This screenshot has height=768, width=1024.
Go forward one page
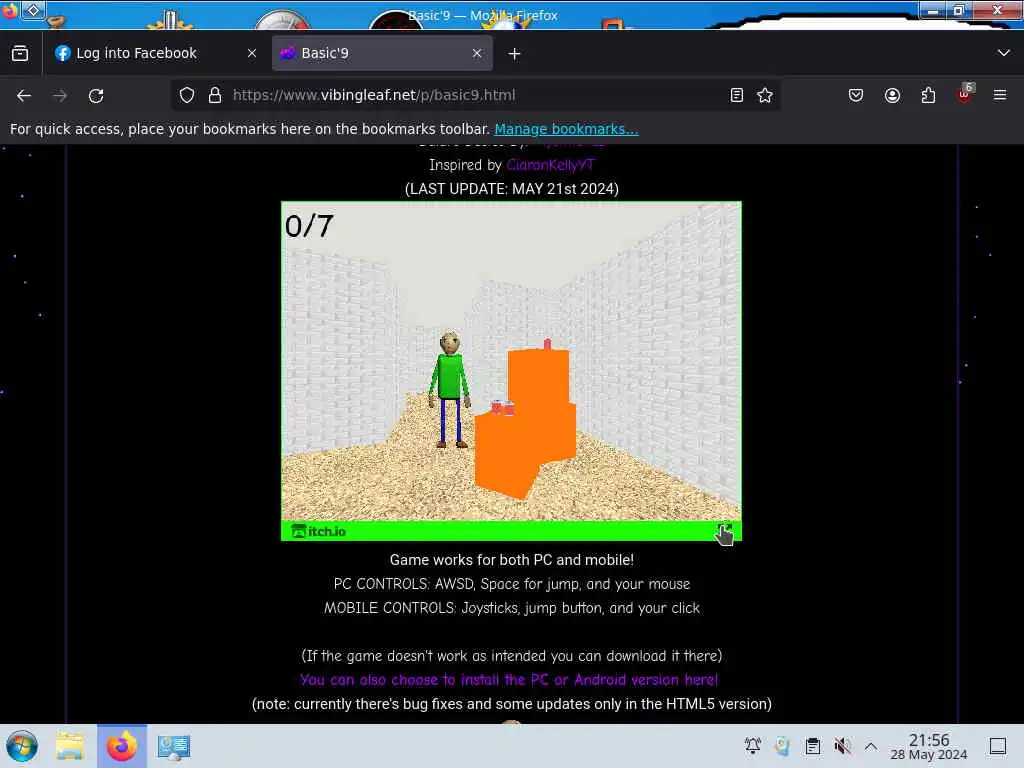60,95
